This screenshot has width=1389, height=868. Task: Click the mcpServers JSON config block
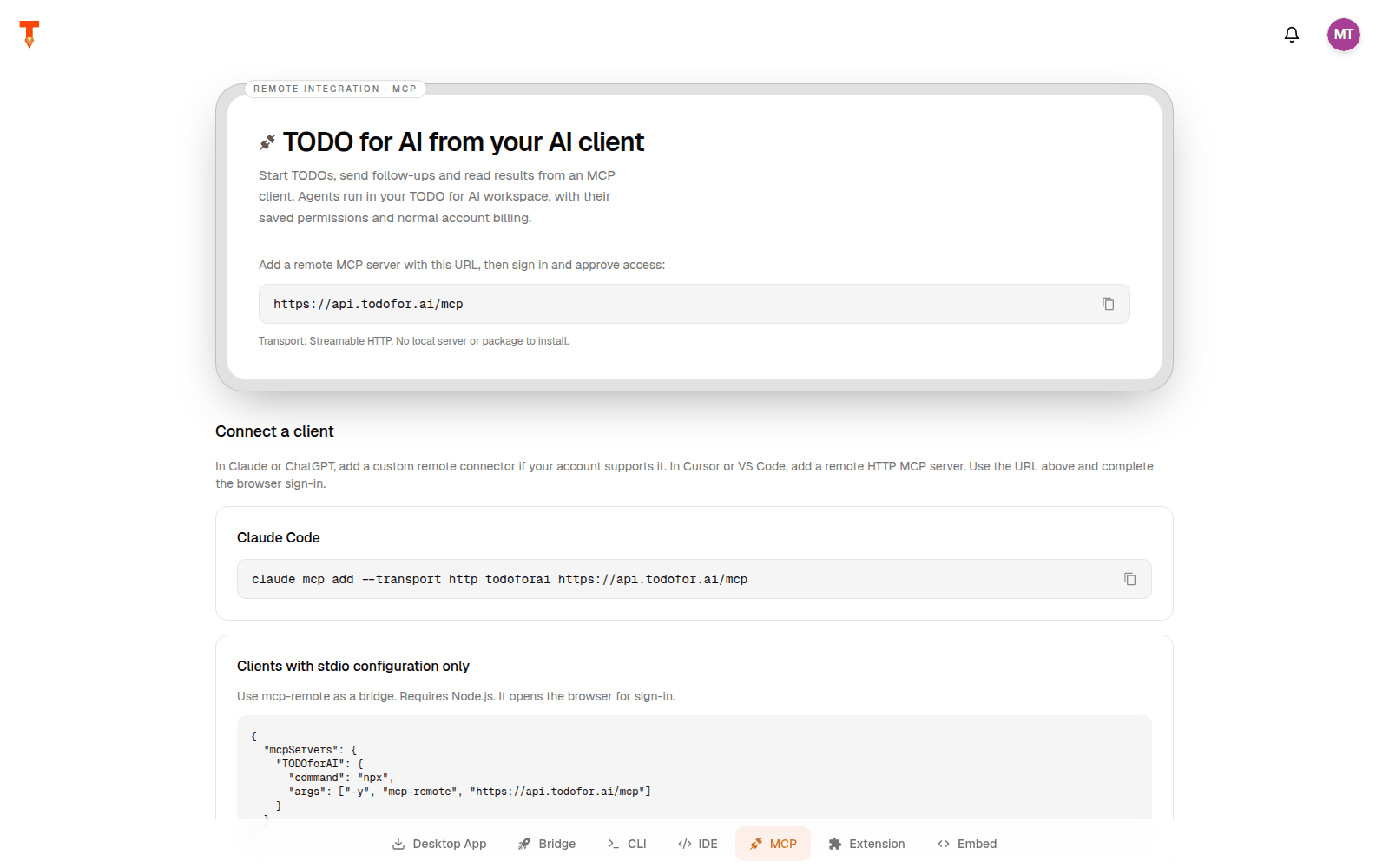[x=694, y=767]
